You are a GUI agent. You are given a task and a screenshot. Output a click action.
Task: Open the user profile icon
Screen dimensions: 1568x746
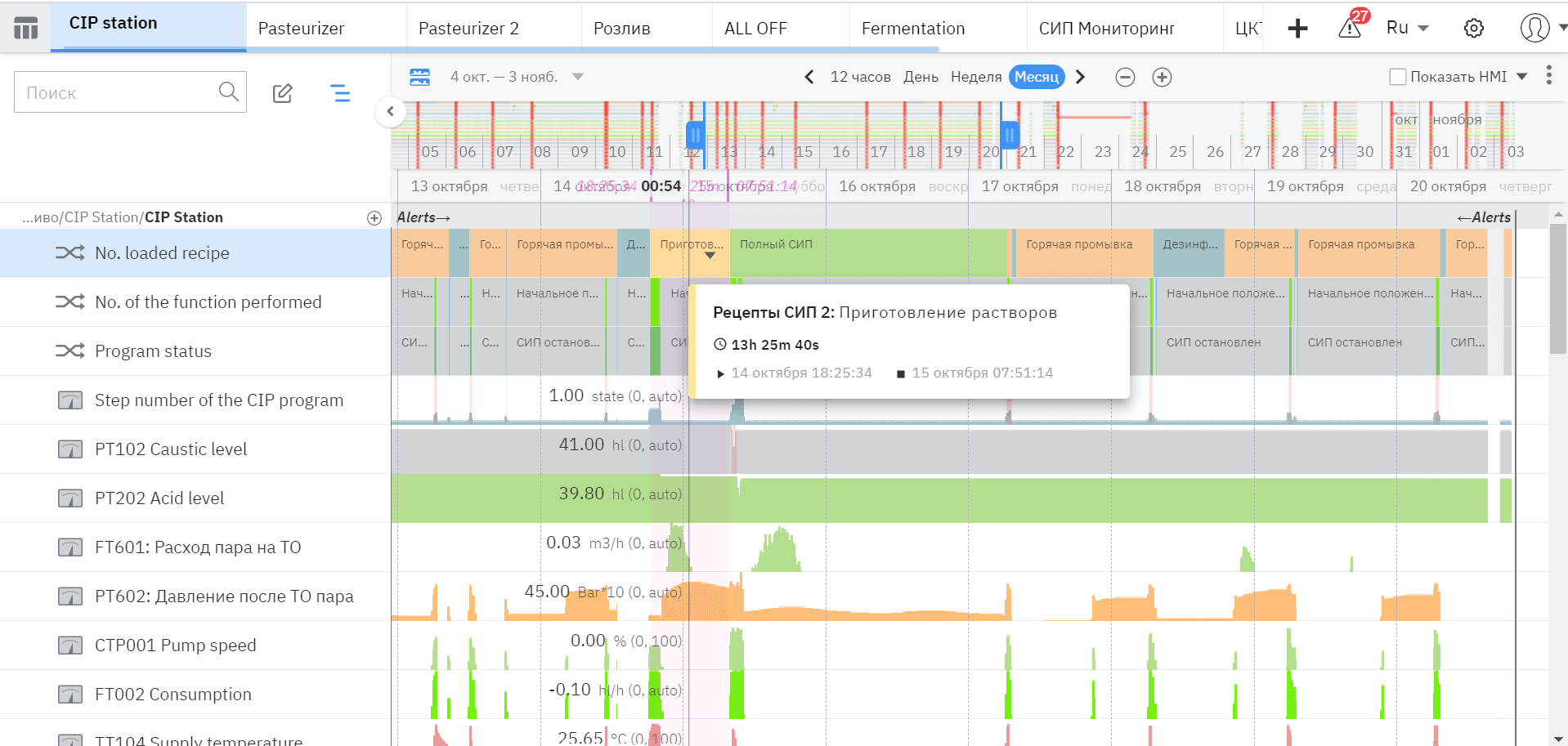tap(1534, 28)
